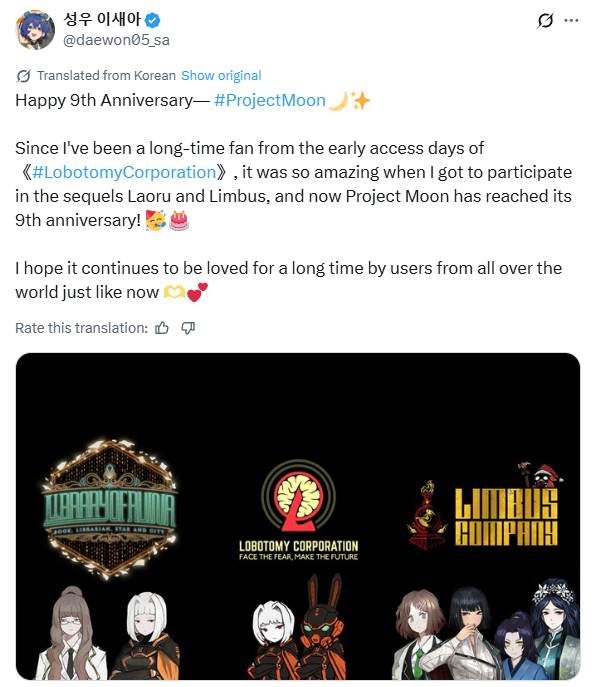Image resolution: width=593 pixels, height=687 pixels.
Task: Open the @daewon05_sa handle
Action: tap(116, 40)
